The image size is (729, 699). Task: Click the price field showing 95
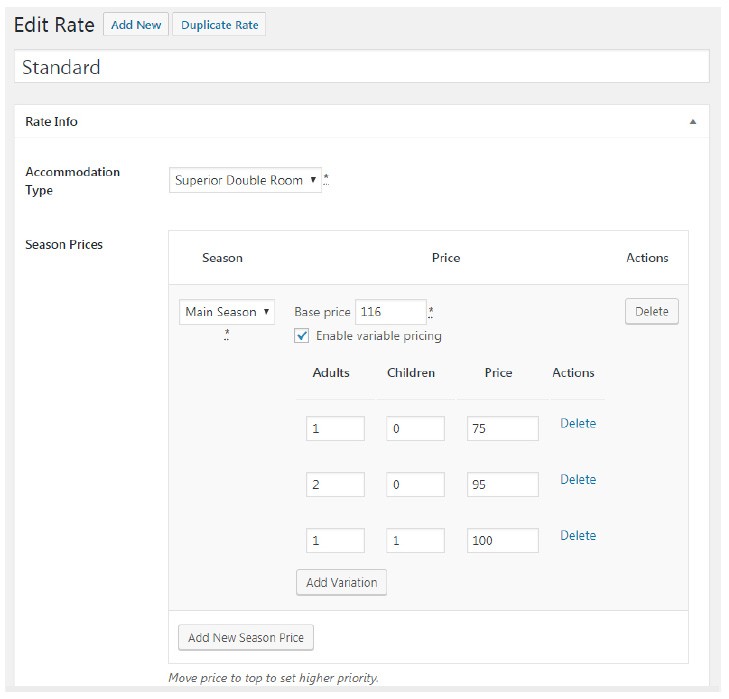[502, 485]
